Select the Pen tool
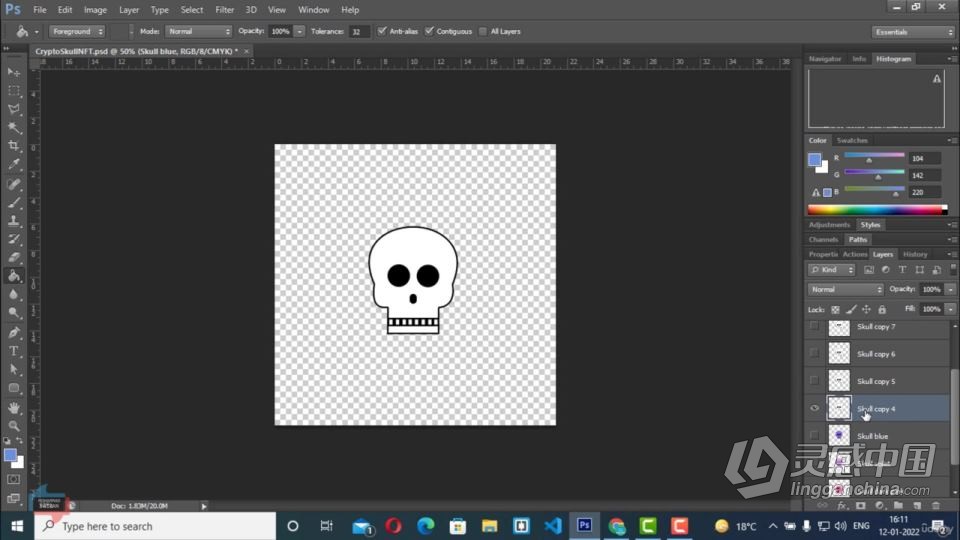The width and height of the screenshot is (960, 540). [x=13, y=332]
